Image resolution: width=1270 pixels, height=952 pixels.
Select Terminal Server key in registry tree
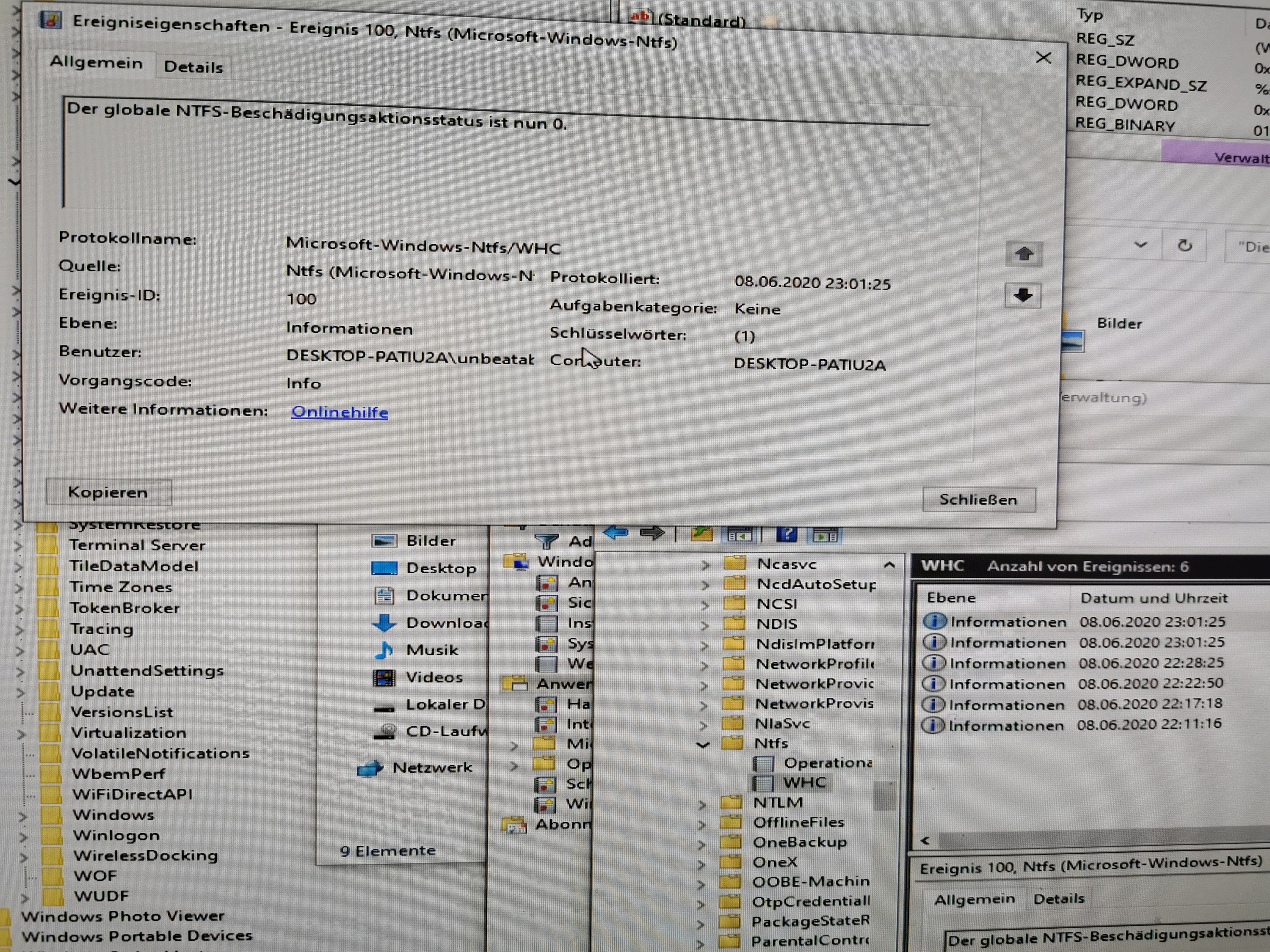137,545
